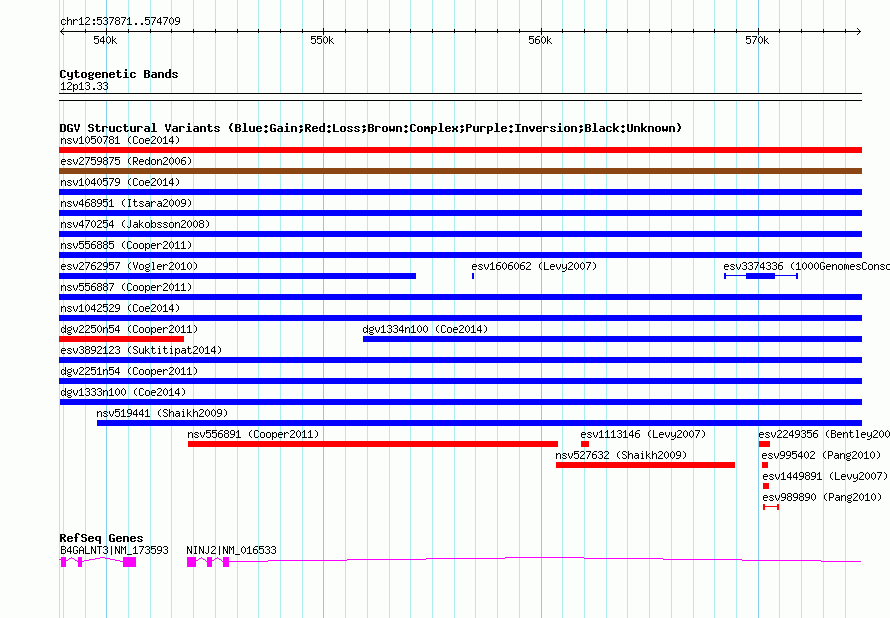
Task: Open the NINJ2|NM_016533 gene label
Action: (232, 550)
